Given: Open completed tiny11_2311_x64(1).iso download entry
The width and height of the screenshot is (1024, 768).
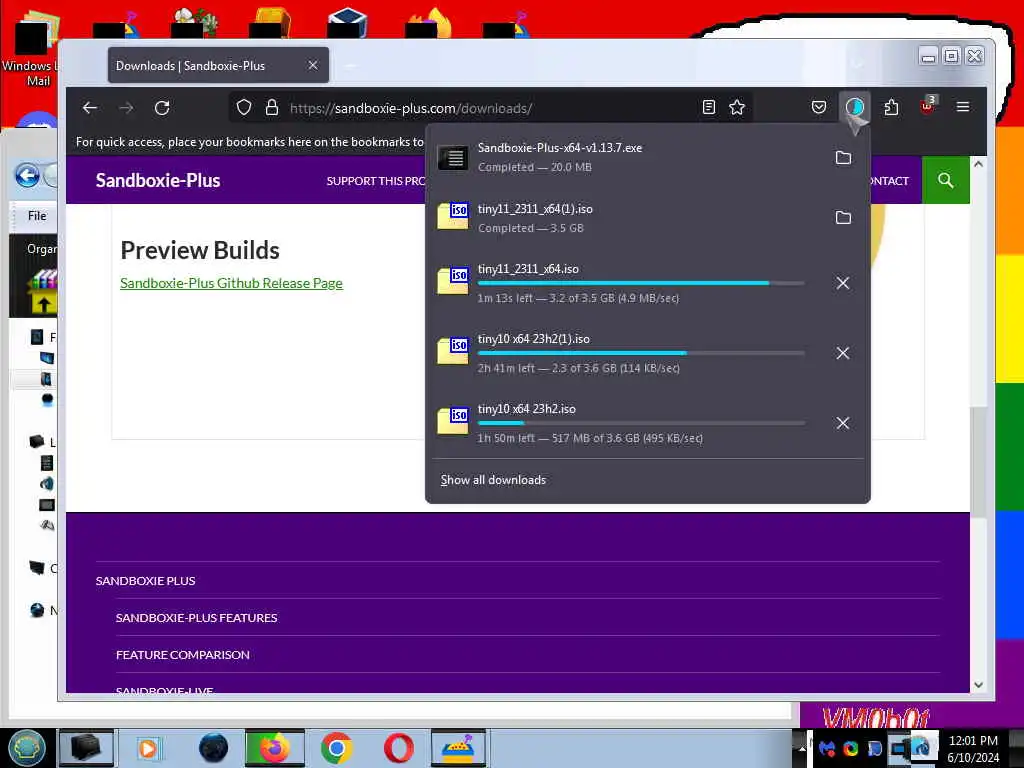Looking at the screenshot, I should [627, 218].
